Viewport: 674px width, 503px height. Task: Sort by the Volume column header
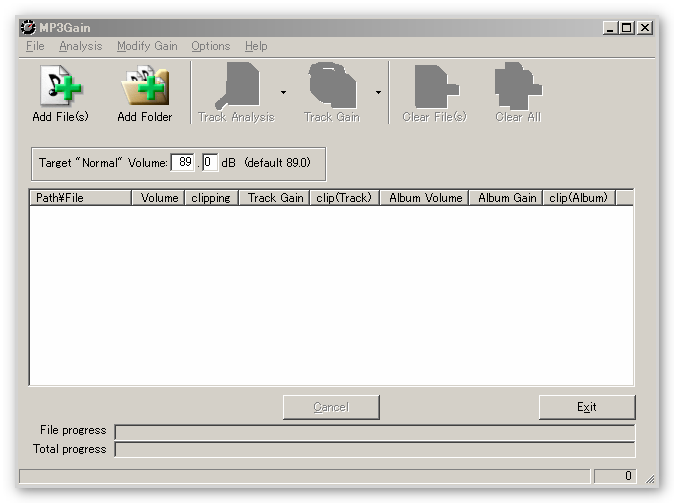(x=158, y=198)
